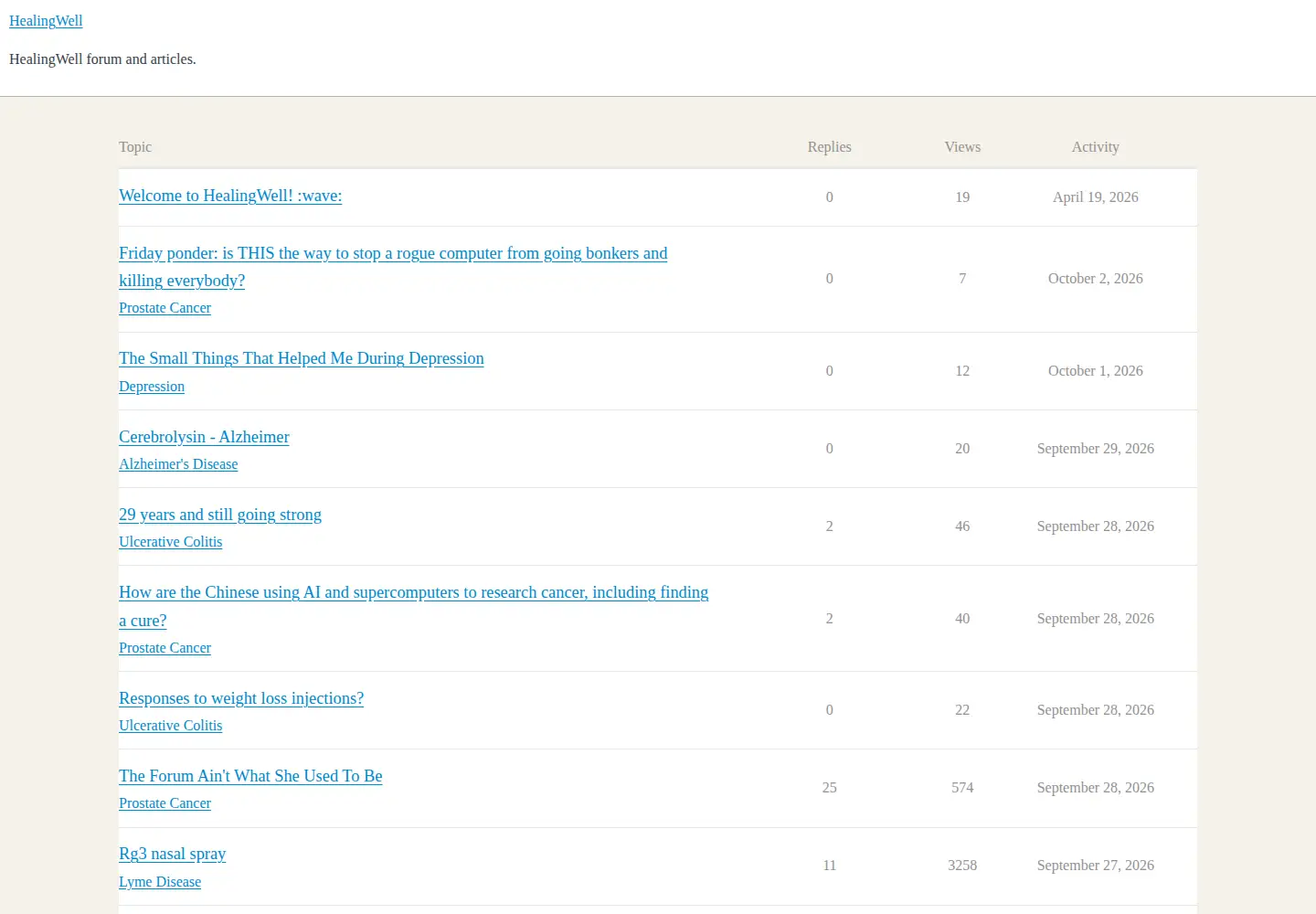Click the '19' views count
The height and width of the screenshot is (914, 1316).
pos(962,197)
